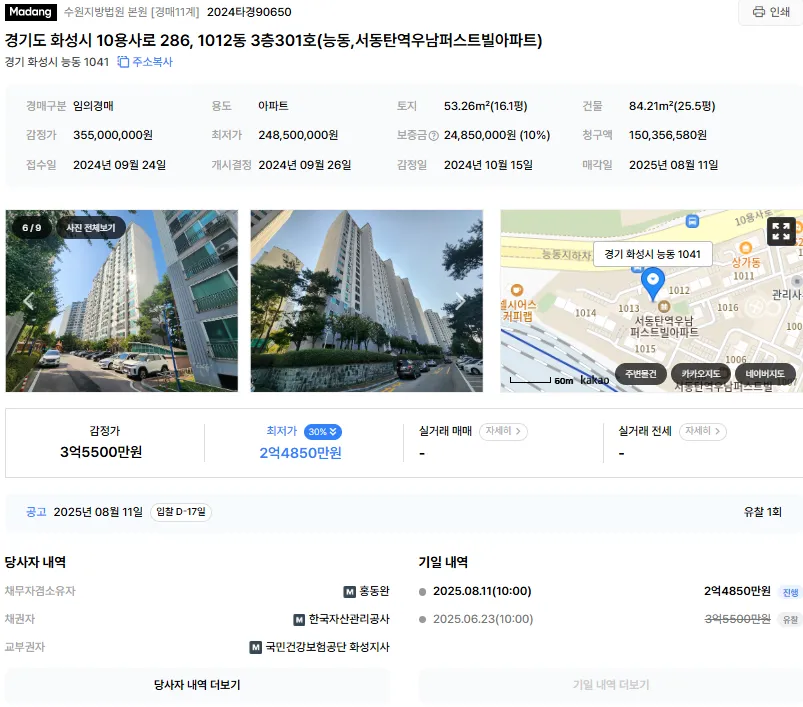Viewport: 803px width, 707px height.
Task: Open the first apartment photo thumbnail
Action: tap(122, 301)
